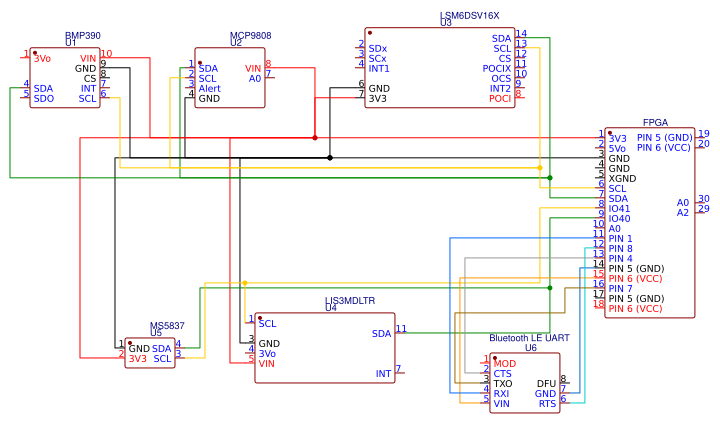Select the red POCI pin label
This screenshot has width=720, height=423.
click(500, 98)
